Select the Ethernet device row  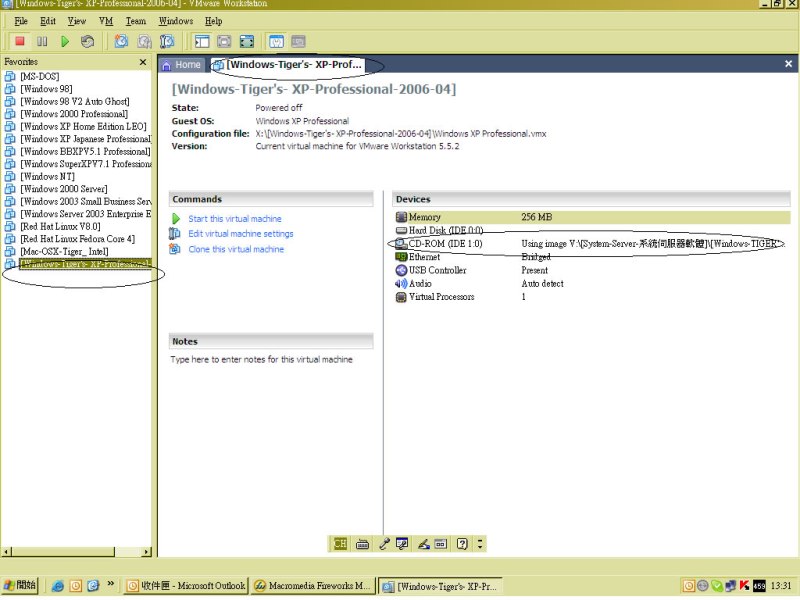coord(592,257)
